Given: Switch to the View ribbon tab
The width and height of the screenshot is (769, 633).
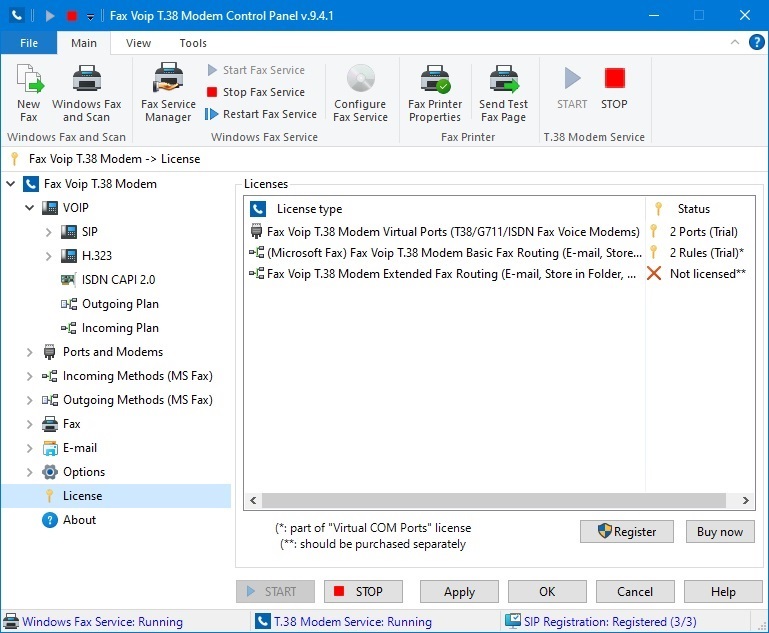Looking at the screenshot, I should [138, 43].
